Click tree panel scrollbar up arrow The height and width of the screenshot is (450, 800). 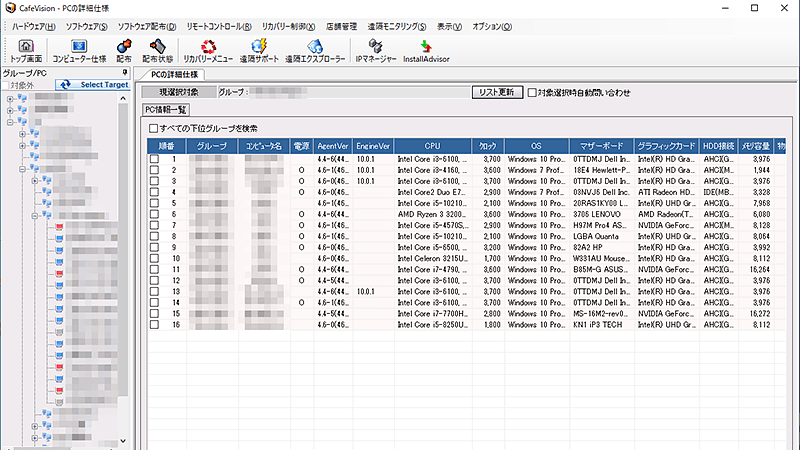(x=123, y=98)
